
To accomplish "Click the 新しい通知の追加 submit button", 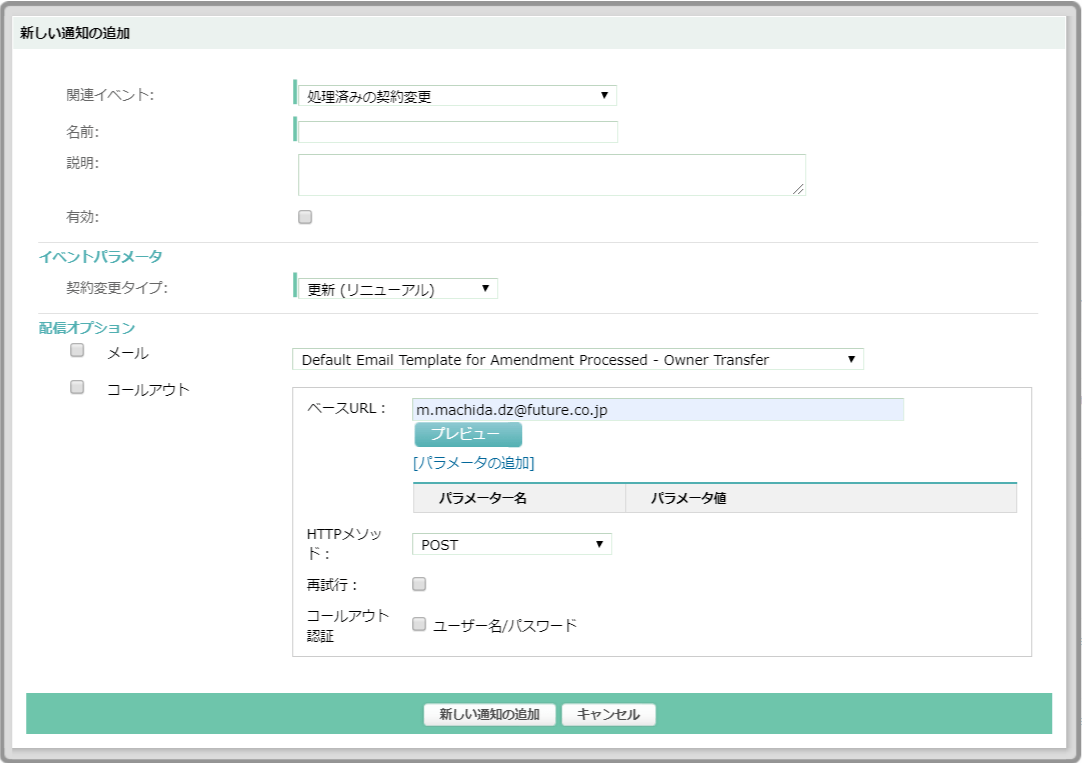I will point(489,714).
